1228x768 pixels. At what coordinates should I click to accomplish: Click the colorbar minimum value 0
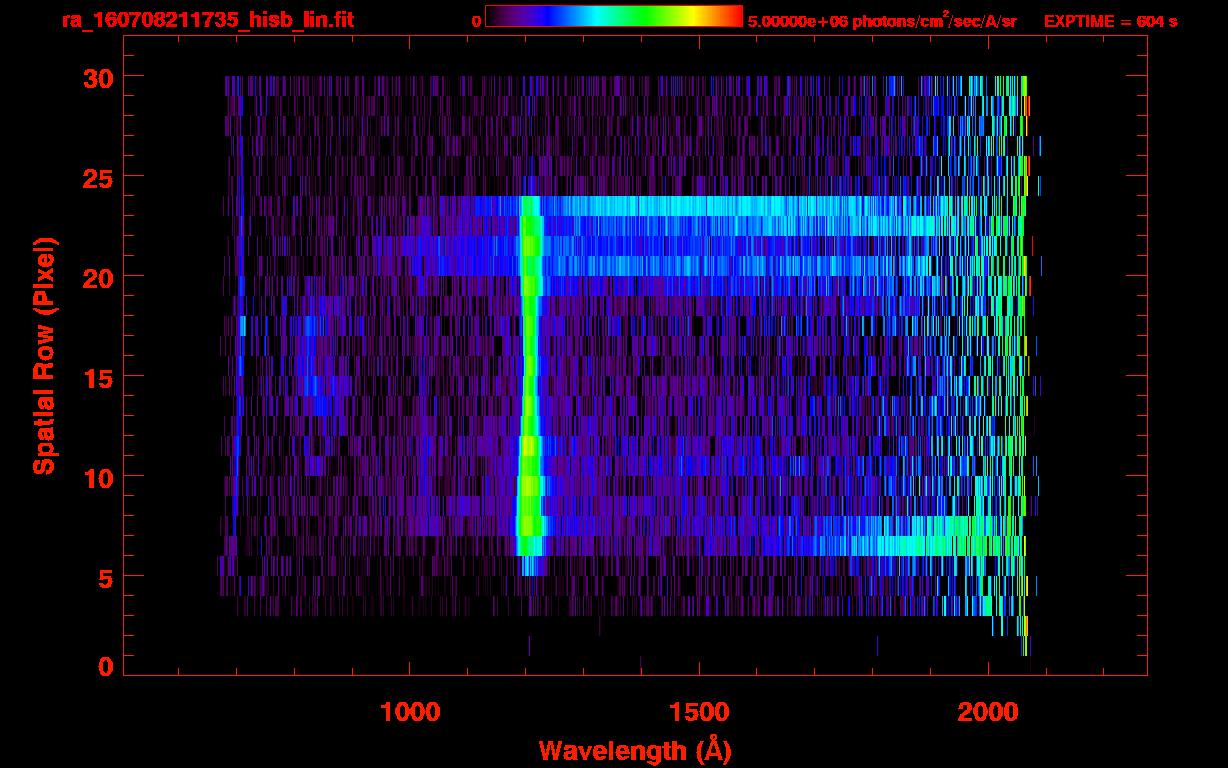pyautogui.click(x=476, y=21)
